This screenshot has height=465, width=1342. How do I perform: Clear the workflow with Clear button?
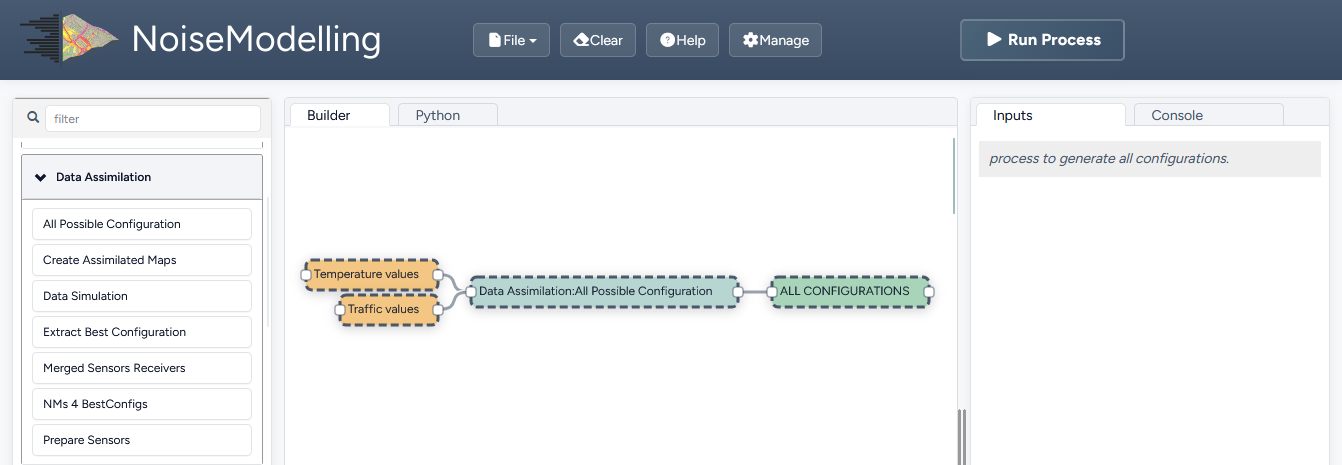pyautogui.click(x=598, y=40)
